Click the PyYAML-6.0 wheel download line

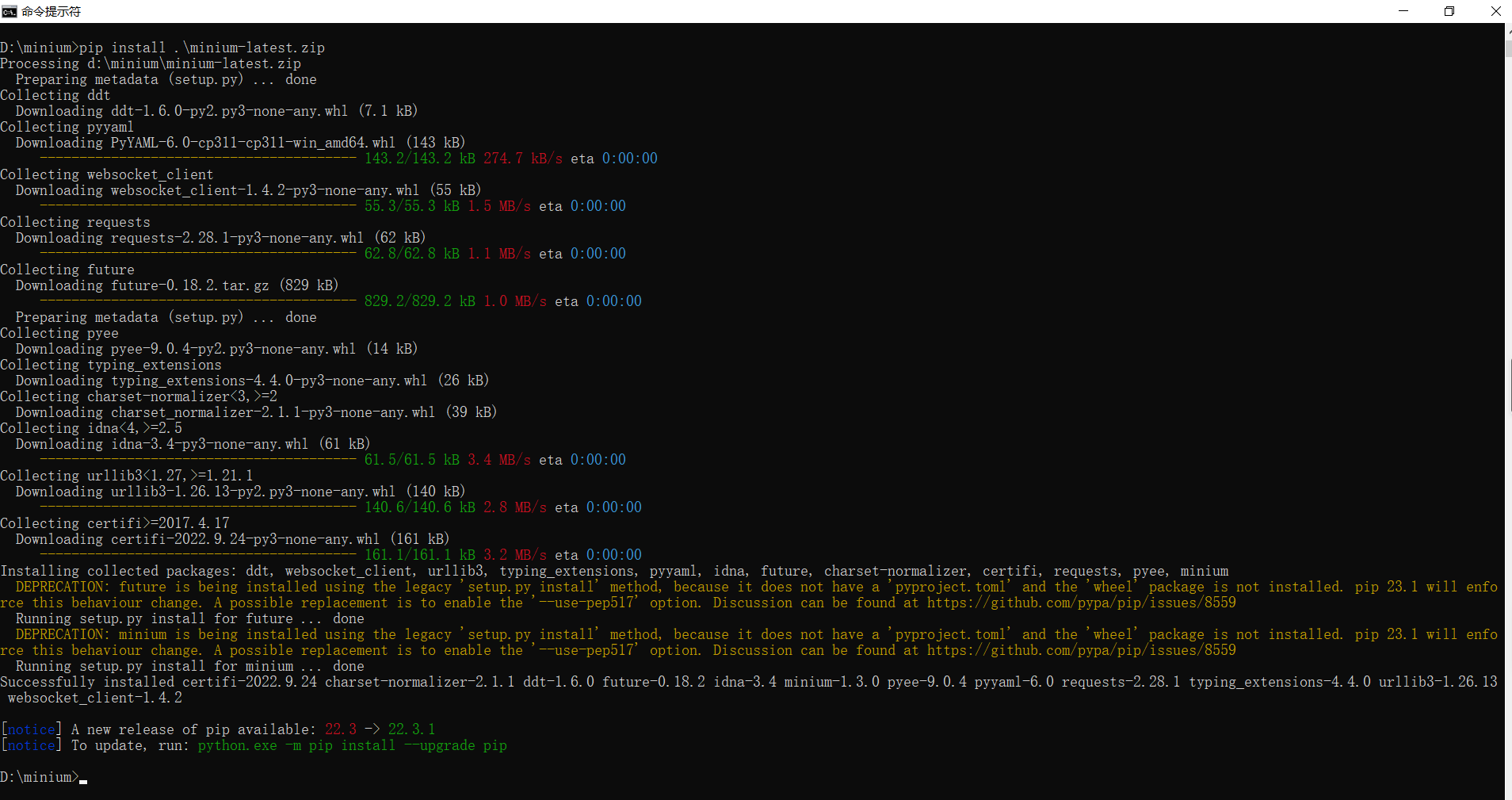[x=240, y=143]
